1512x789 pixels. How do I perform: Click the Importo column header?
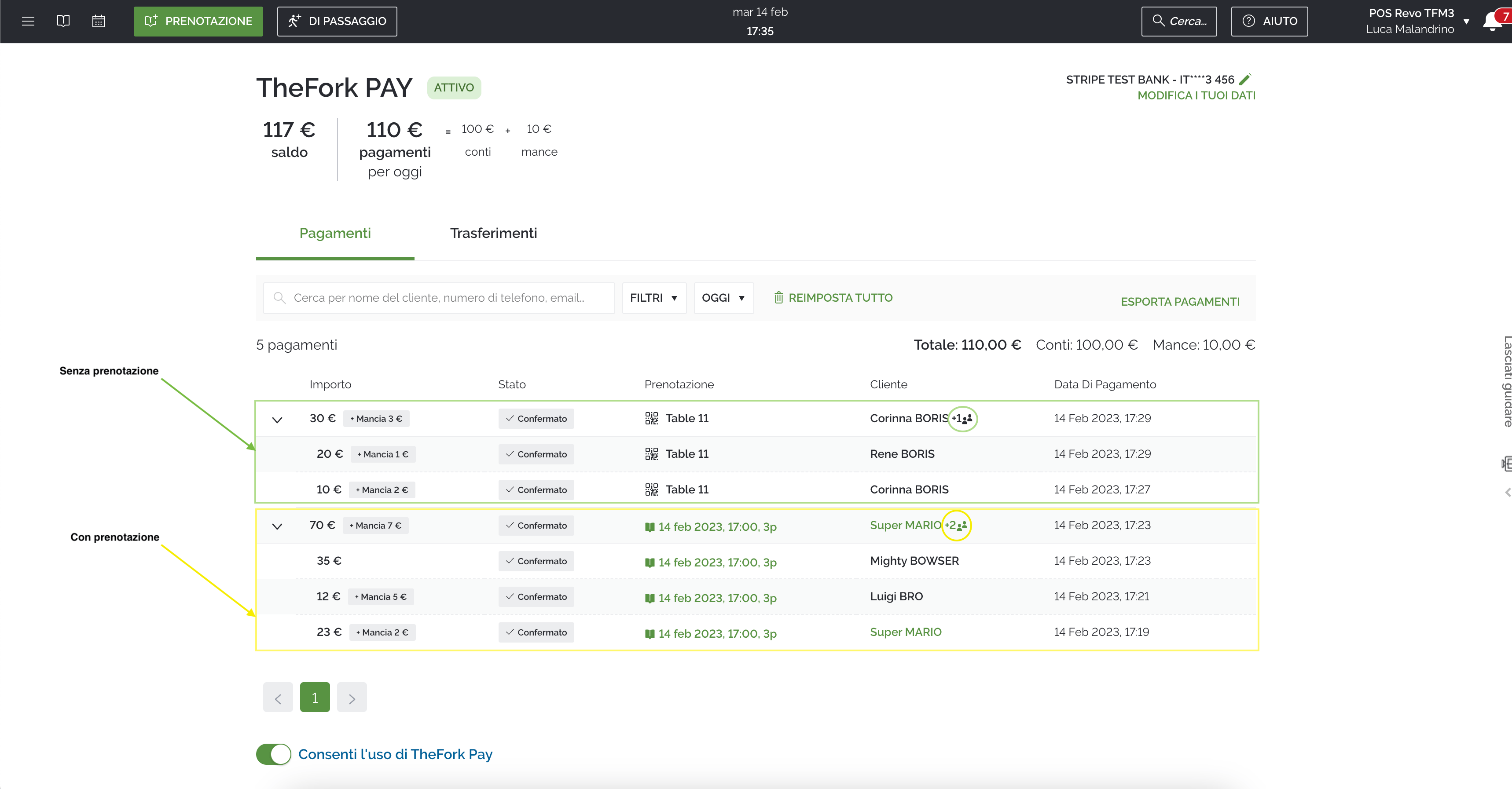[330, 384]
